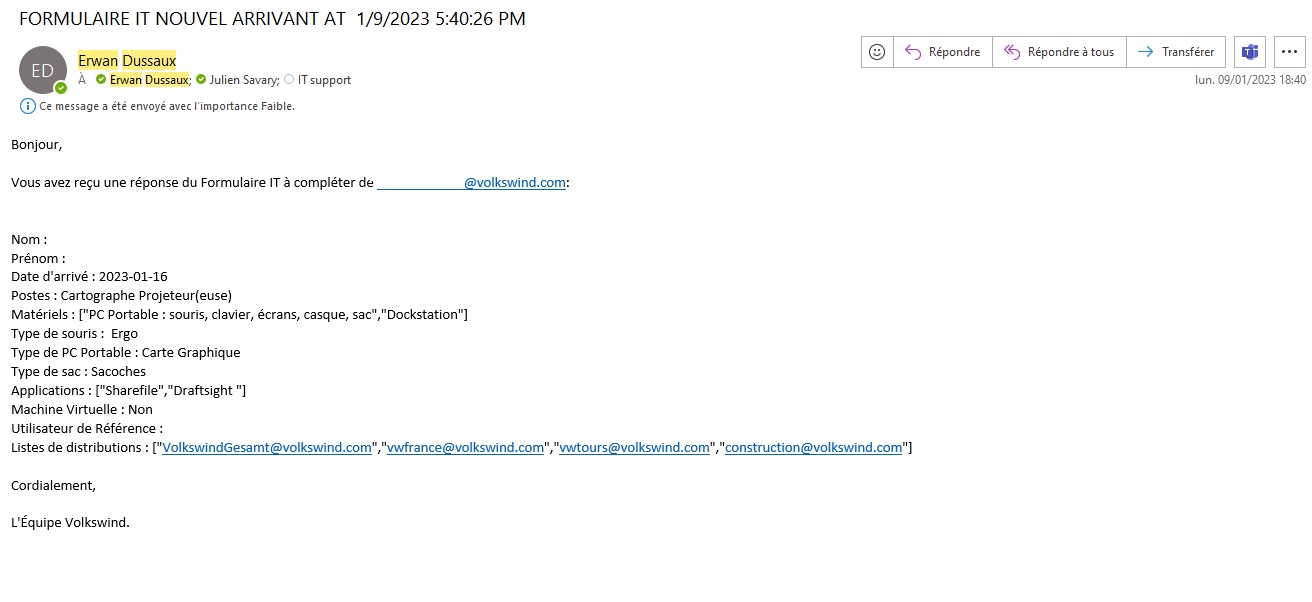
Task: Click presence circle beside IT support
Action: tap(289, 80)
